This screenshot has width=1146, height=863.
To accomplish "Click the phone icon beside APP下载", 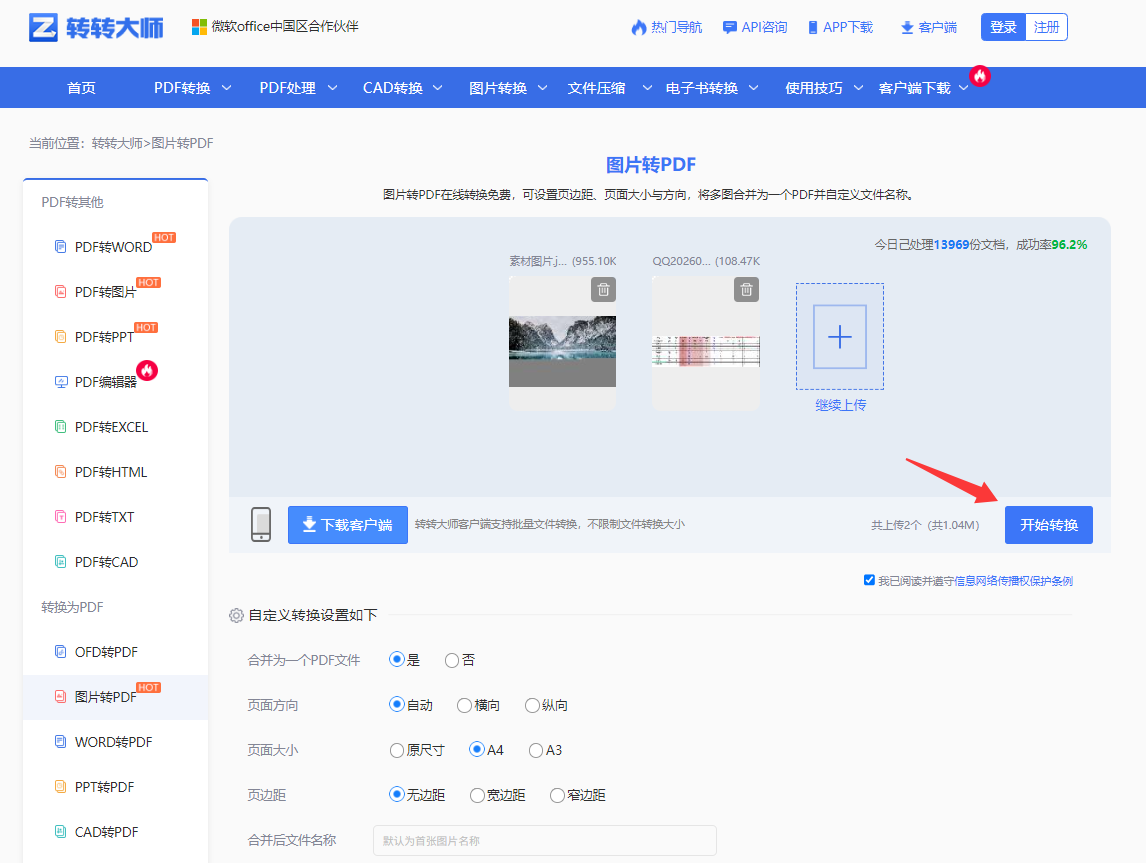I will (813, 28).
